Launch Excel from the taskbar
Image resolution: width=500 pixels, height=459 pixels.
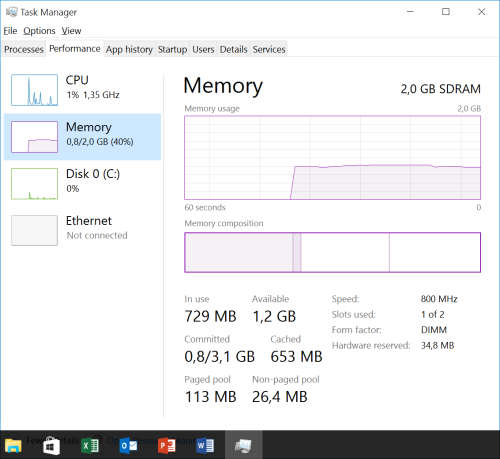(90, 446)
